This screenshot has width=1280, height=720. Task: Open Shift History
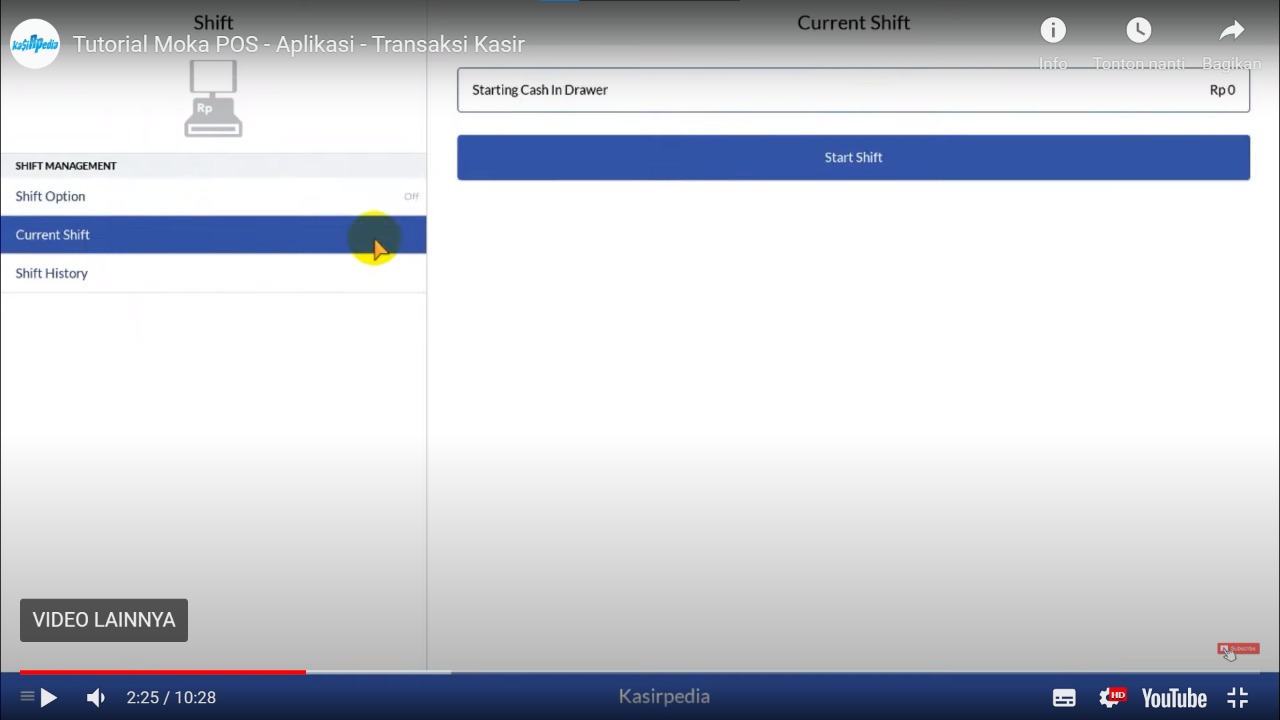point(213,273)
